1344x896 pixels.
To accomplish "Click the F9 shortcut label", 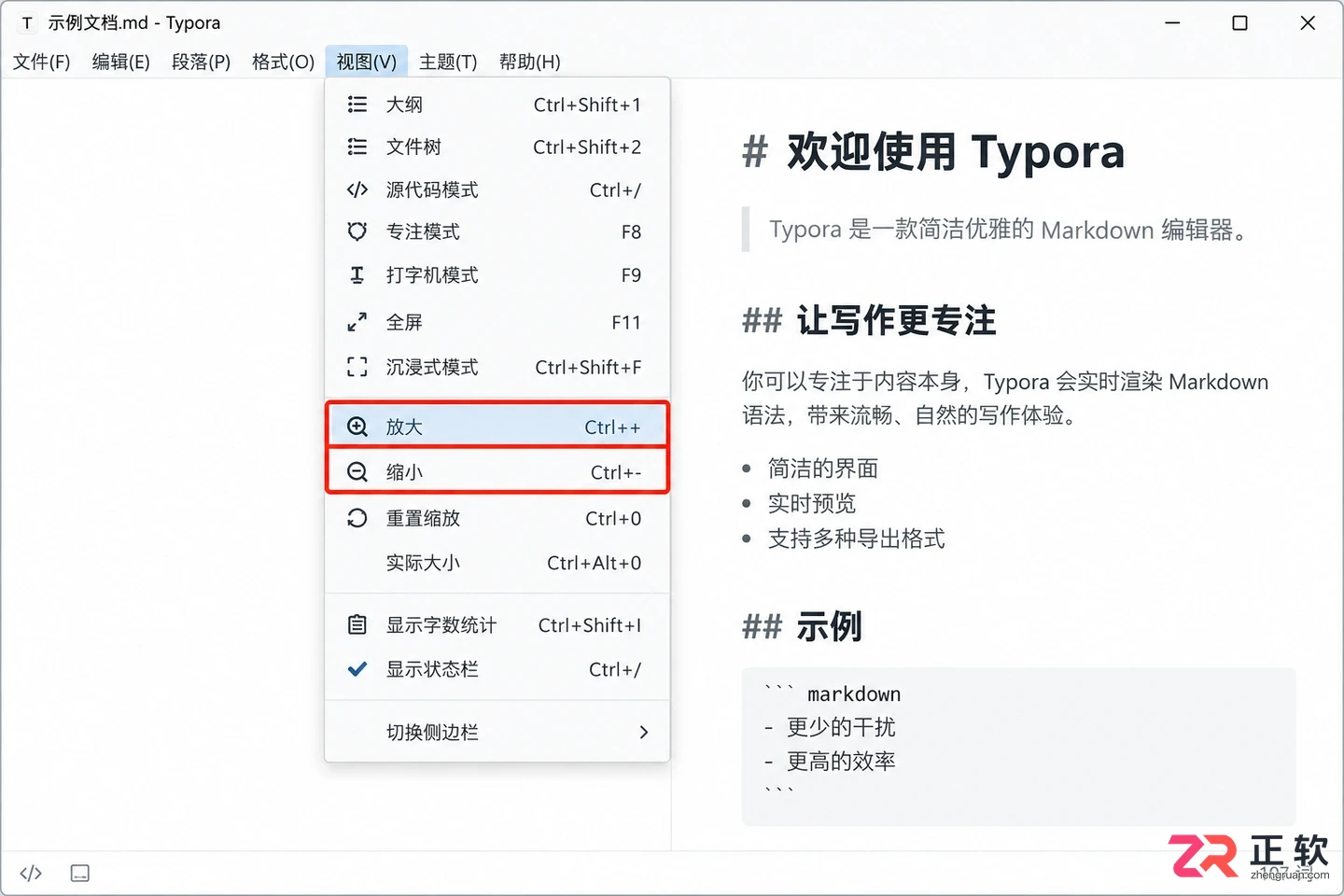I will tap(631, 275).
